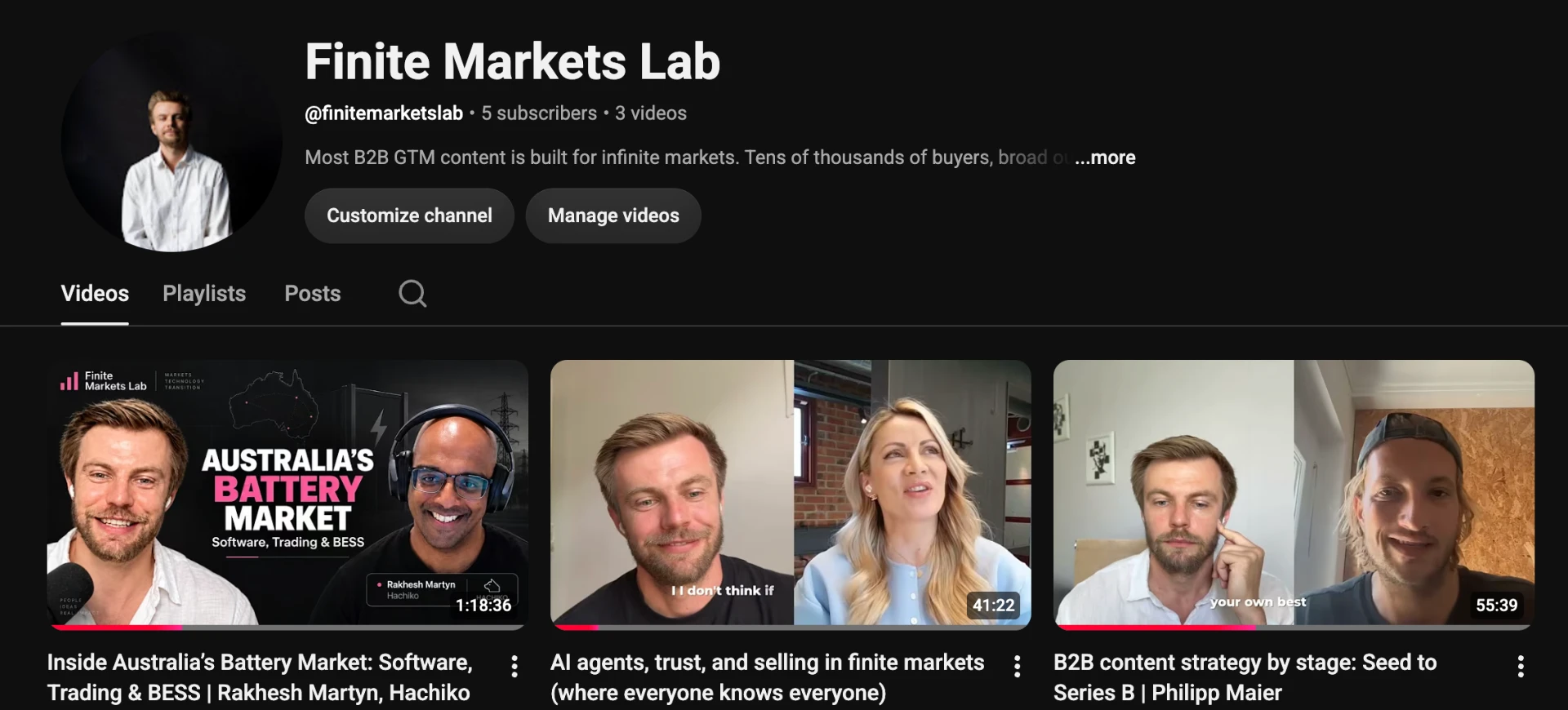The image size is (1568, 710).
Task: Switch to the Playlists tab
Action: coord(204,294)
